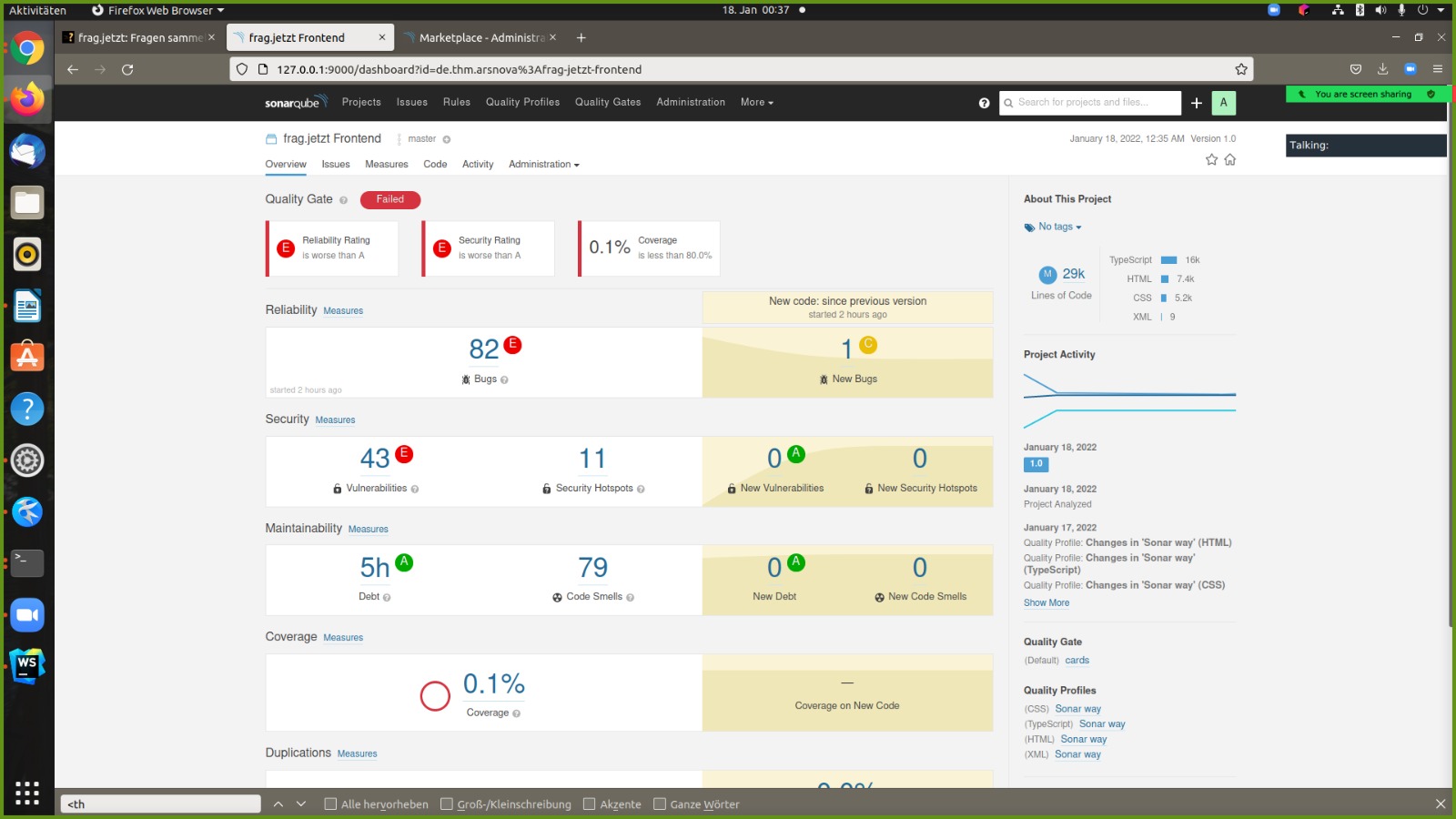1456x819 pixels.
Task: Click the home icon to set homepage
Action: coord(1230,160)
